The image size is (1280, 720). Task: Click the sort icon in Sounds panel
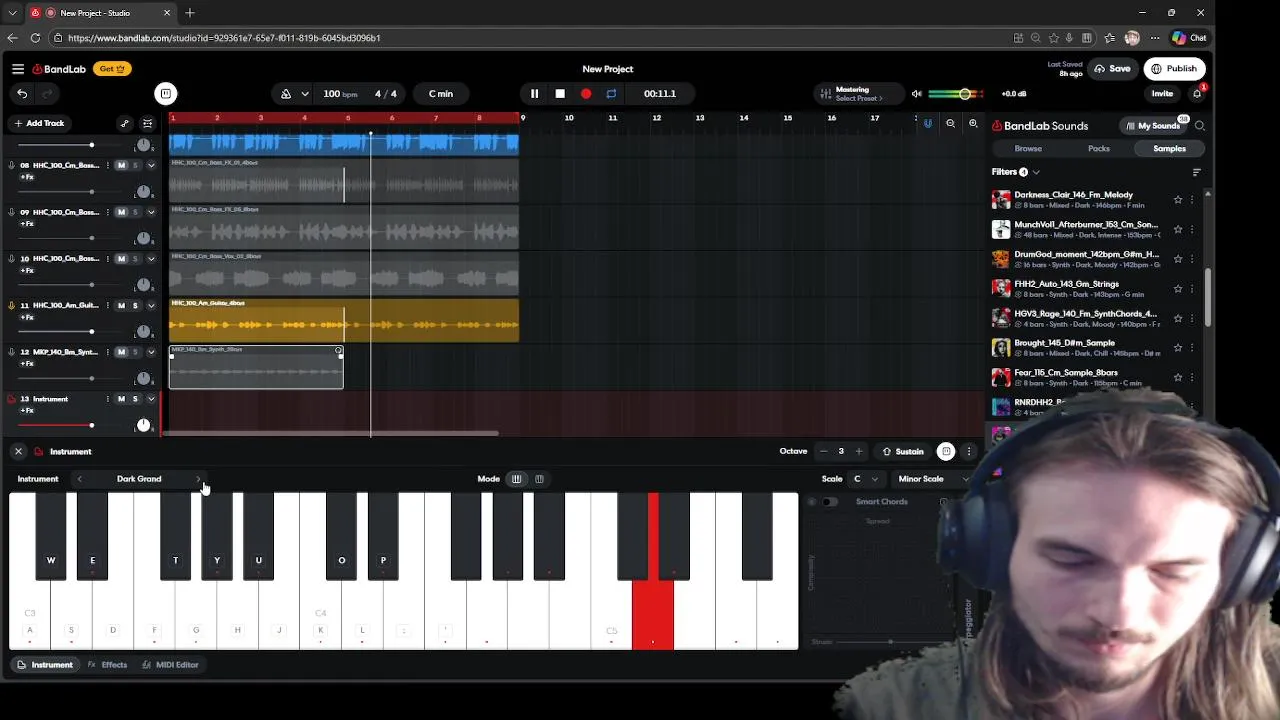click(x=1196, y=172)
